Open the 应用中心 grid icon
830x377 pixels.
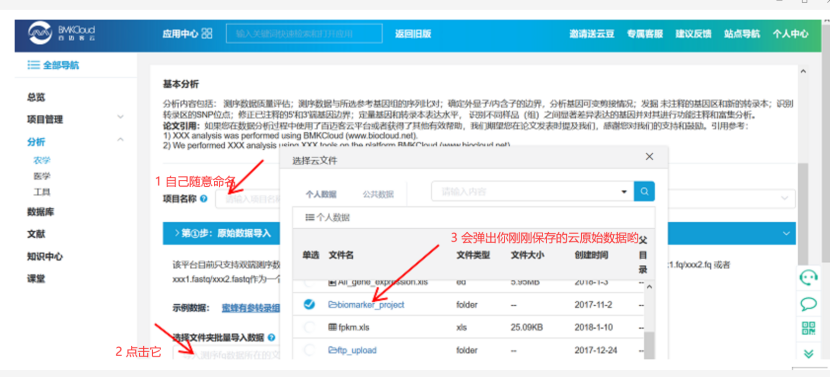pyautogui.click(x=207, y=34)
